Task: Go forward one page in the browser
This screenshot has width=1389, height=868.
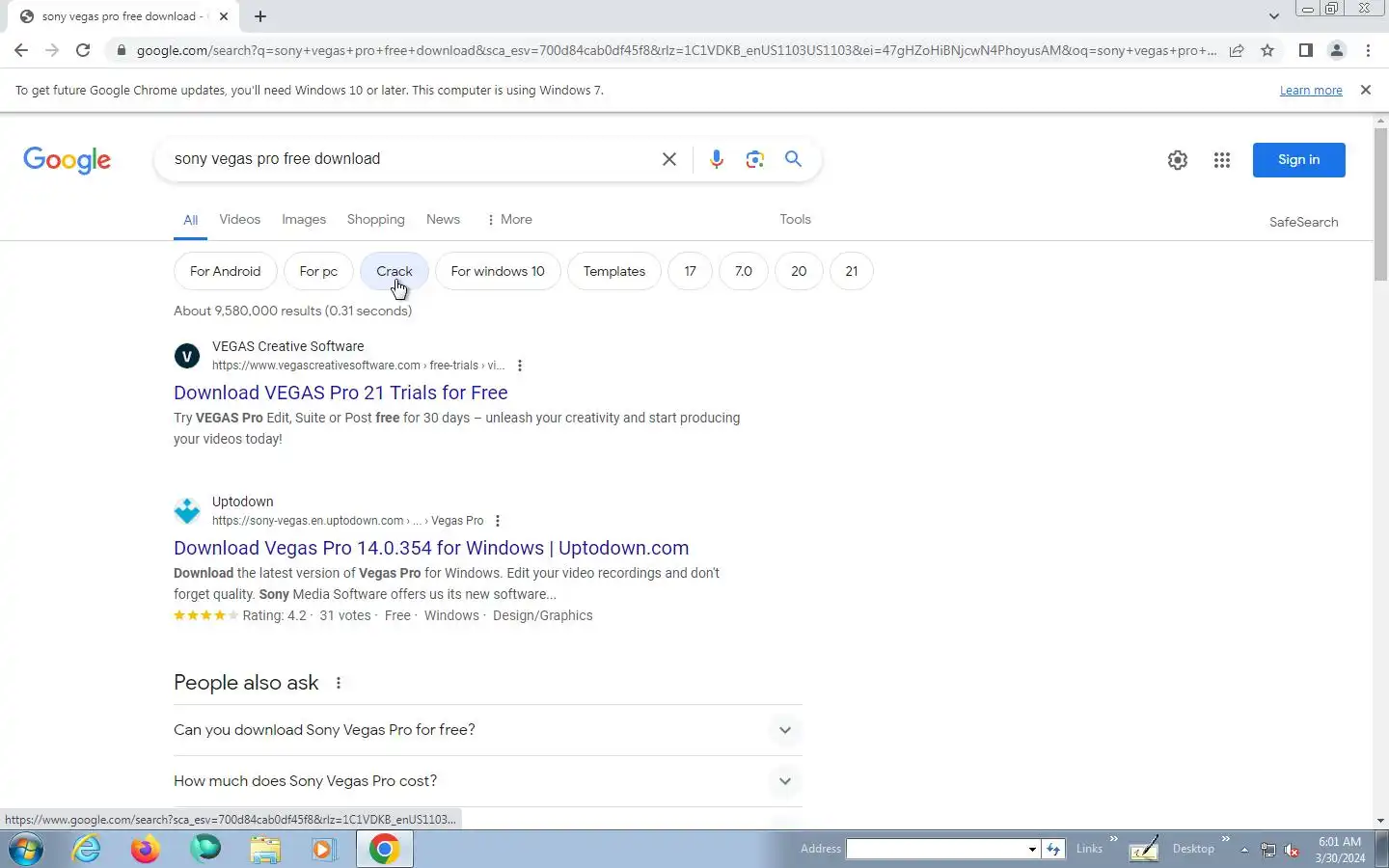Action: (x=52, y=50)
